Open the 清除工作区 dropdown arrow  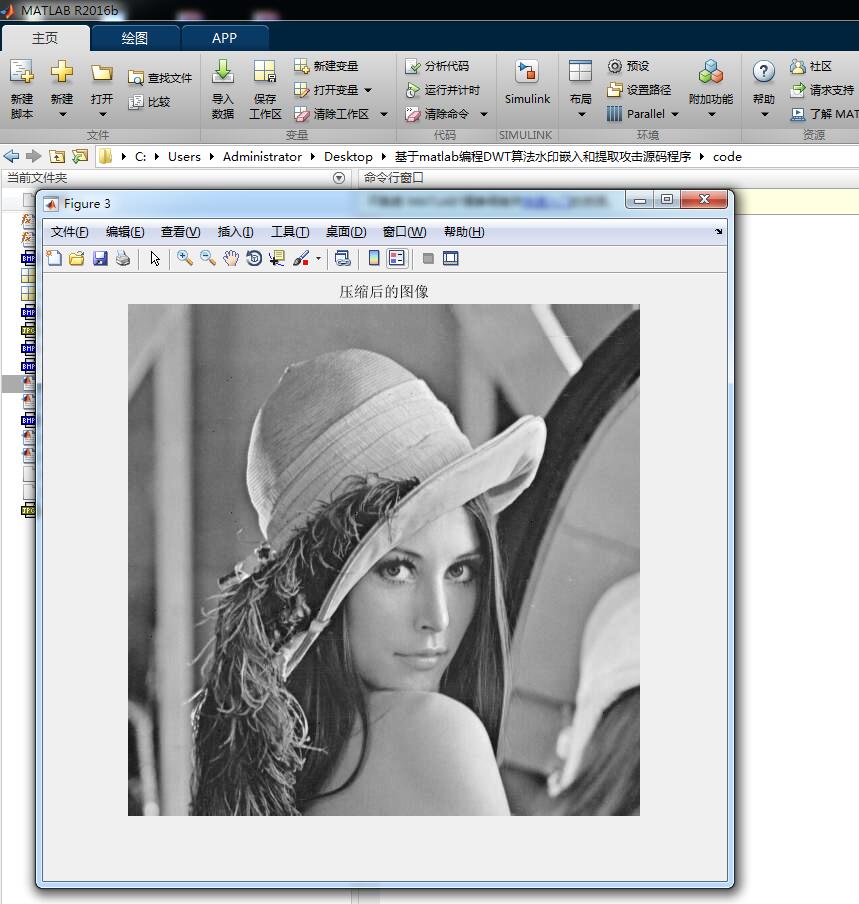(384, 115)
